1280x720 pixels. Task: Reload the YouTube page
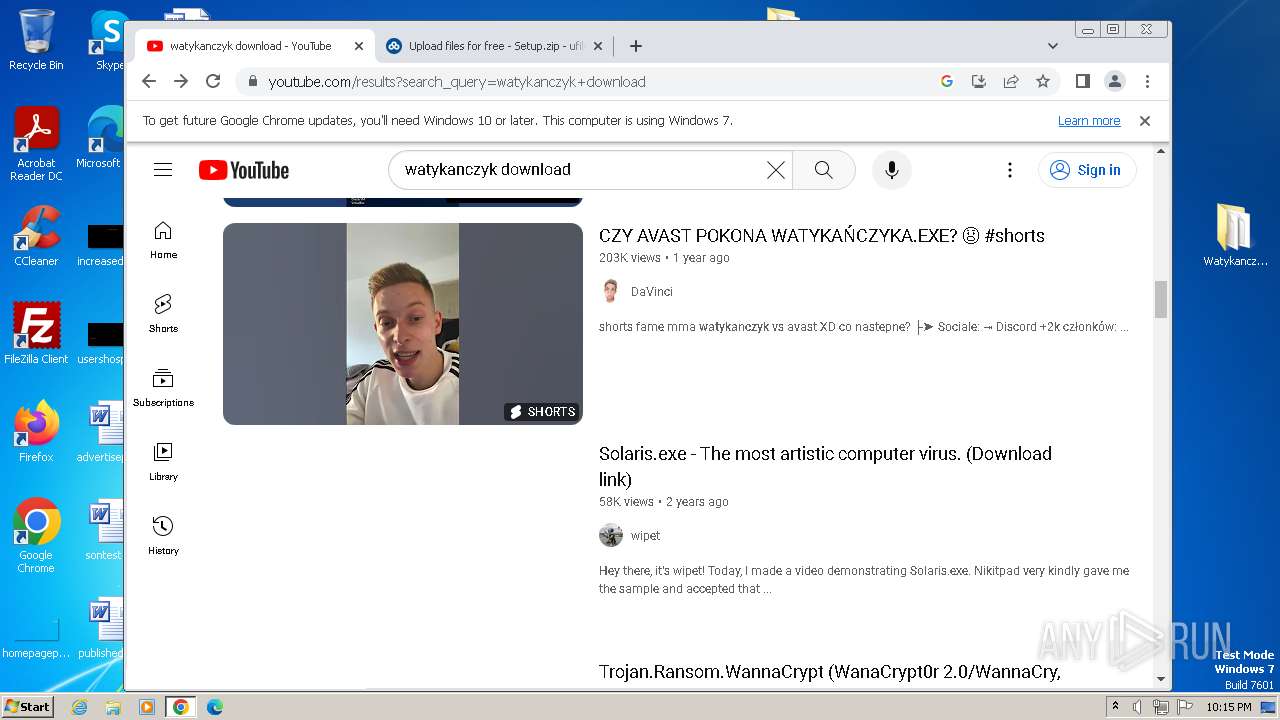pos(213,82)
